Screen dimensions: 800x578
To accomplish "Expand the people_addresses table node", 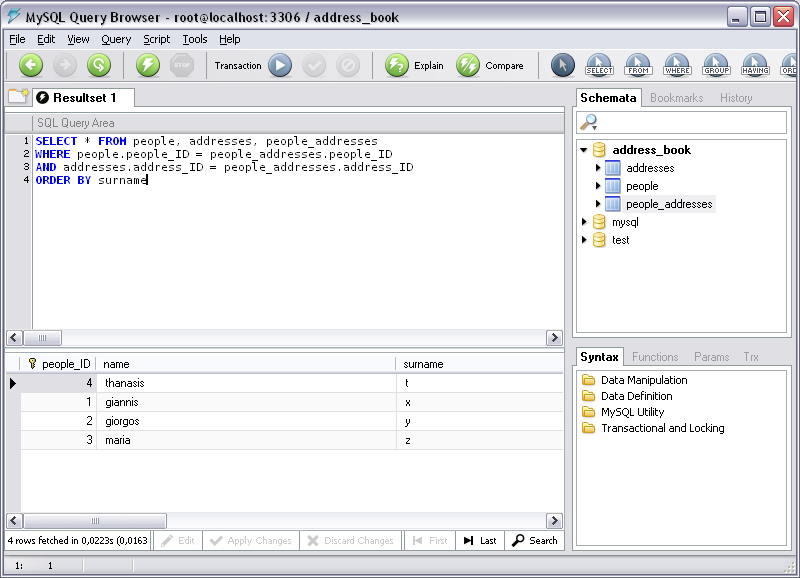I will click(x=597, y=204).
